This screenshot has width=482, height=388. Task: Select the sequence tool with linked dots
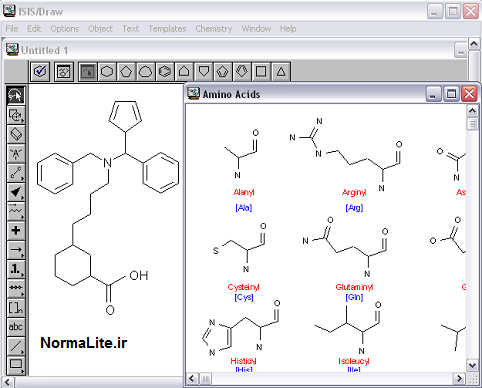point(15,288)
